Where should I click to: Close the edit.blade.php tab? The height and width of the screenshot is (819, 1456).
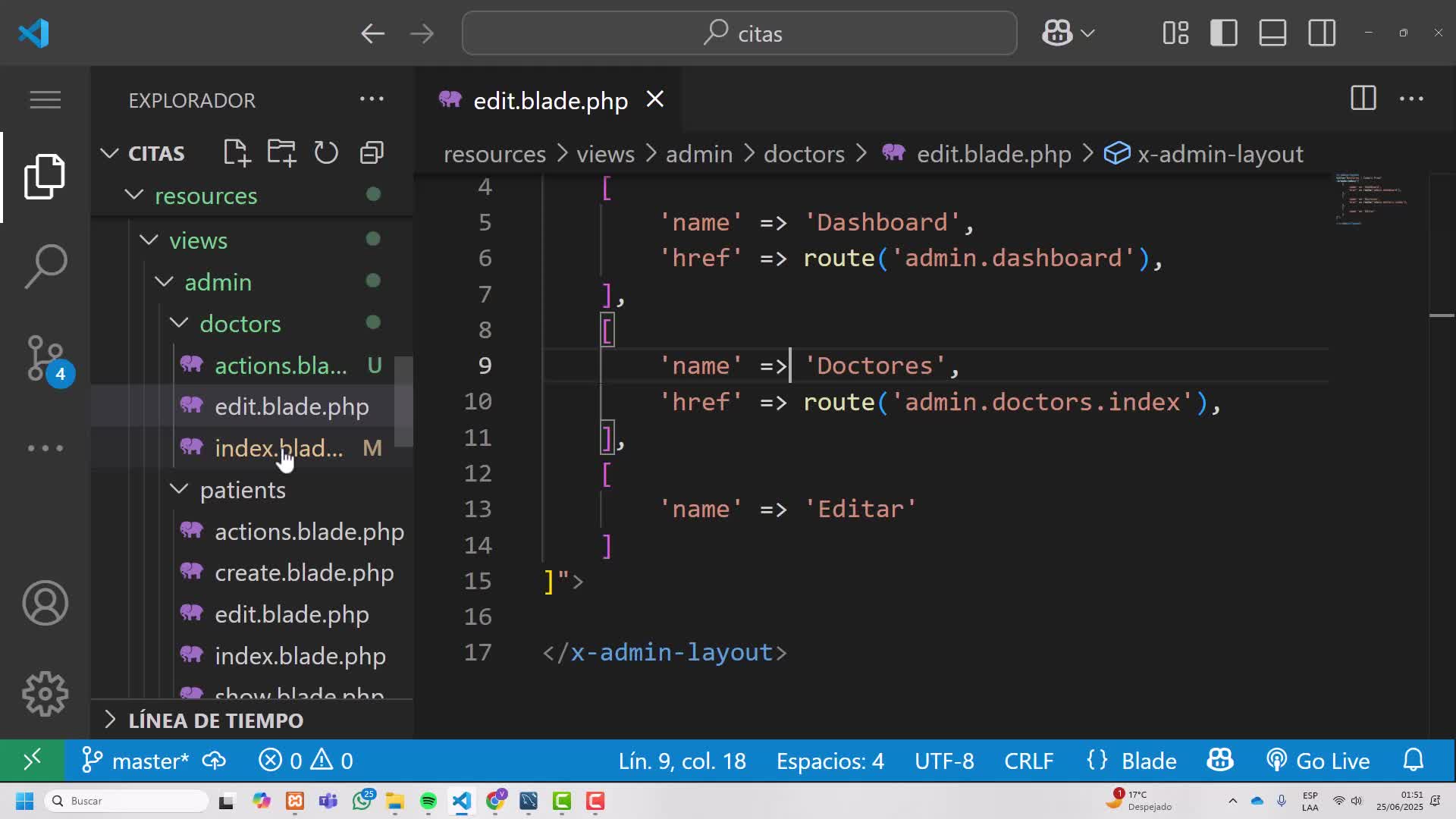click(x=655, y=99)
